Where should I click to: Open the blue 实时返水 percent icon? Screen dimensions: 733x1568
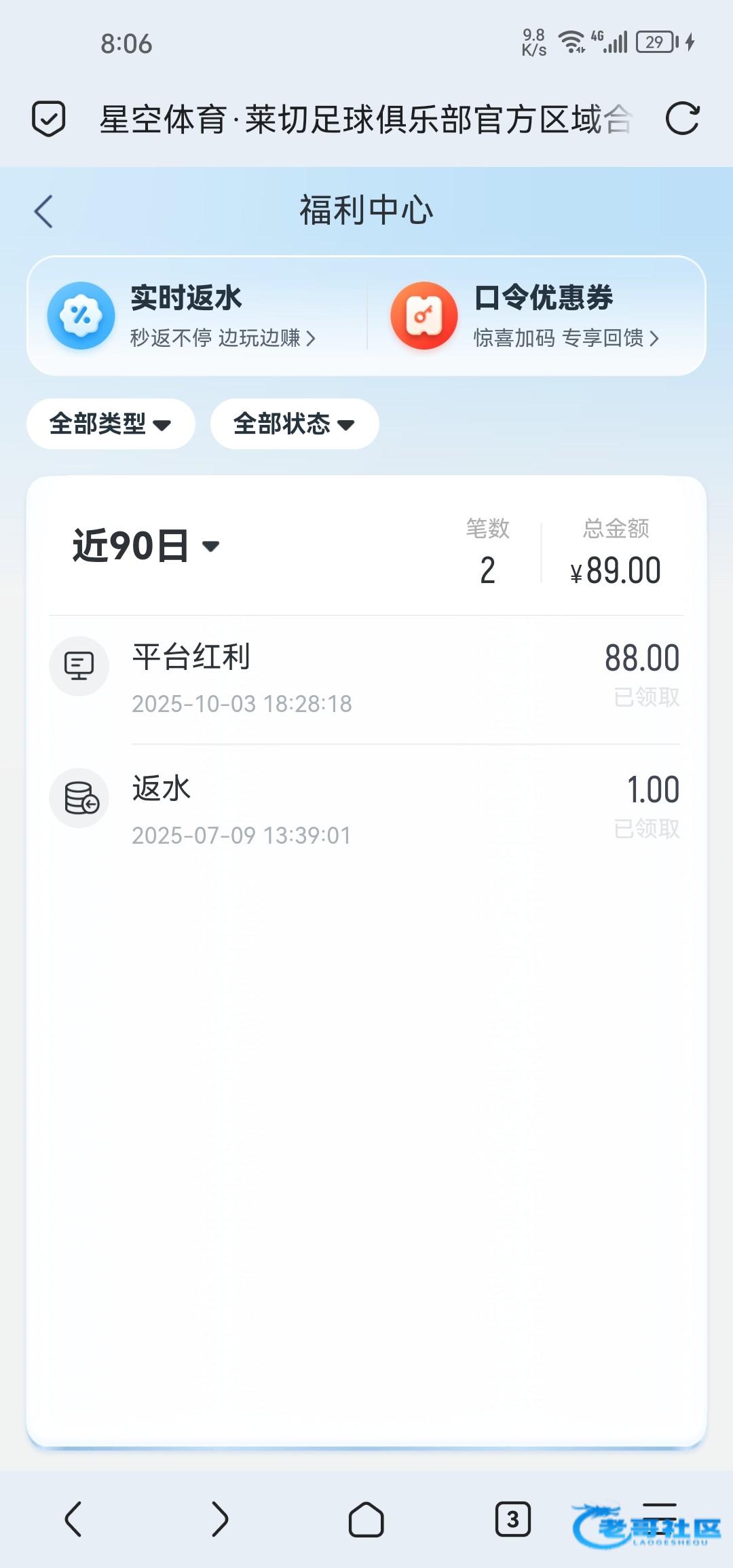click(x=81, y=316)
